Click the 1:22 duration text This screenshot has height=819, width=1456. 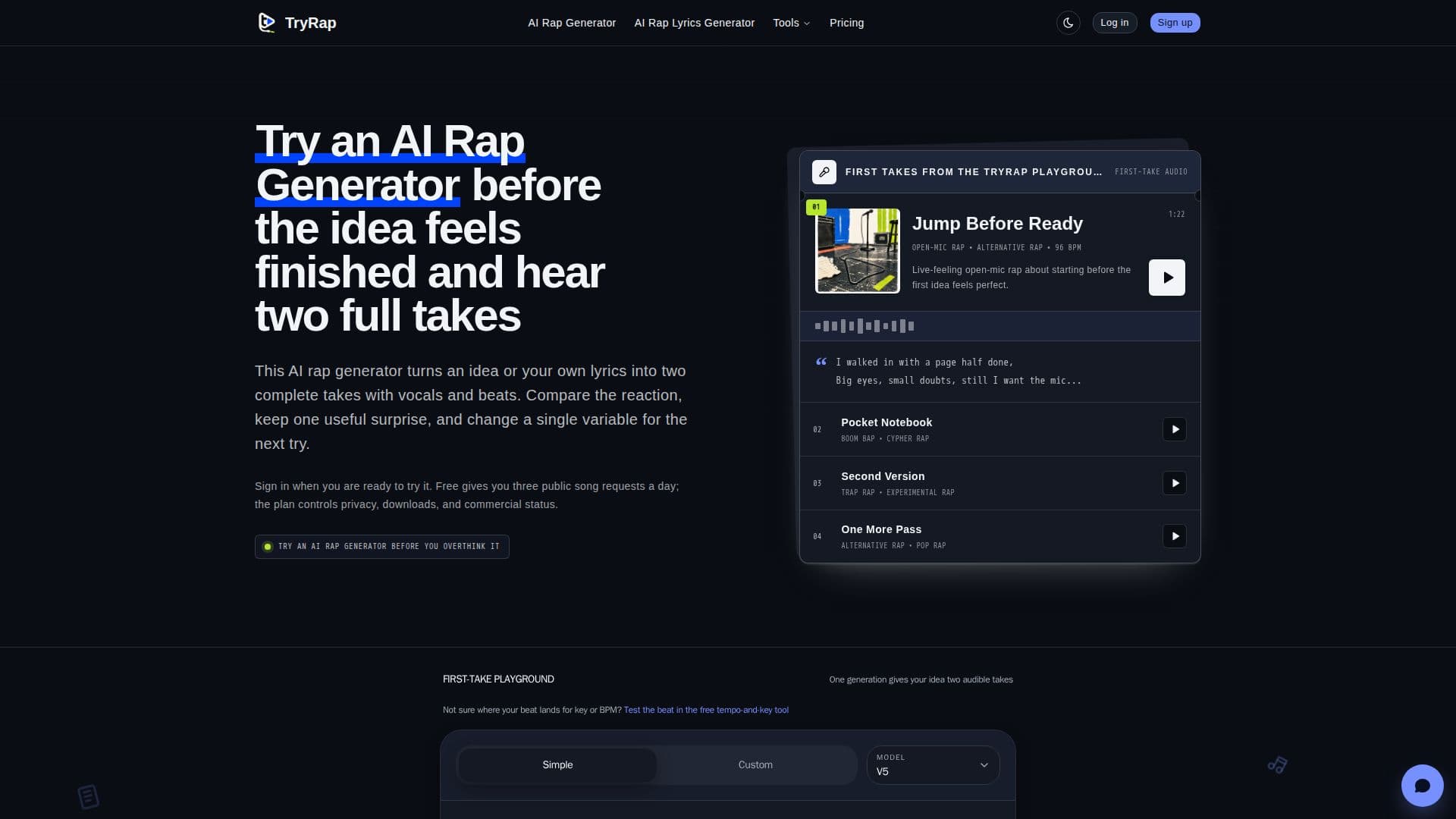point(1176,215)
